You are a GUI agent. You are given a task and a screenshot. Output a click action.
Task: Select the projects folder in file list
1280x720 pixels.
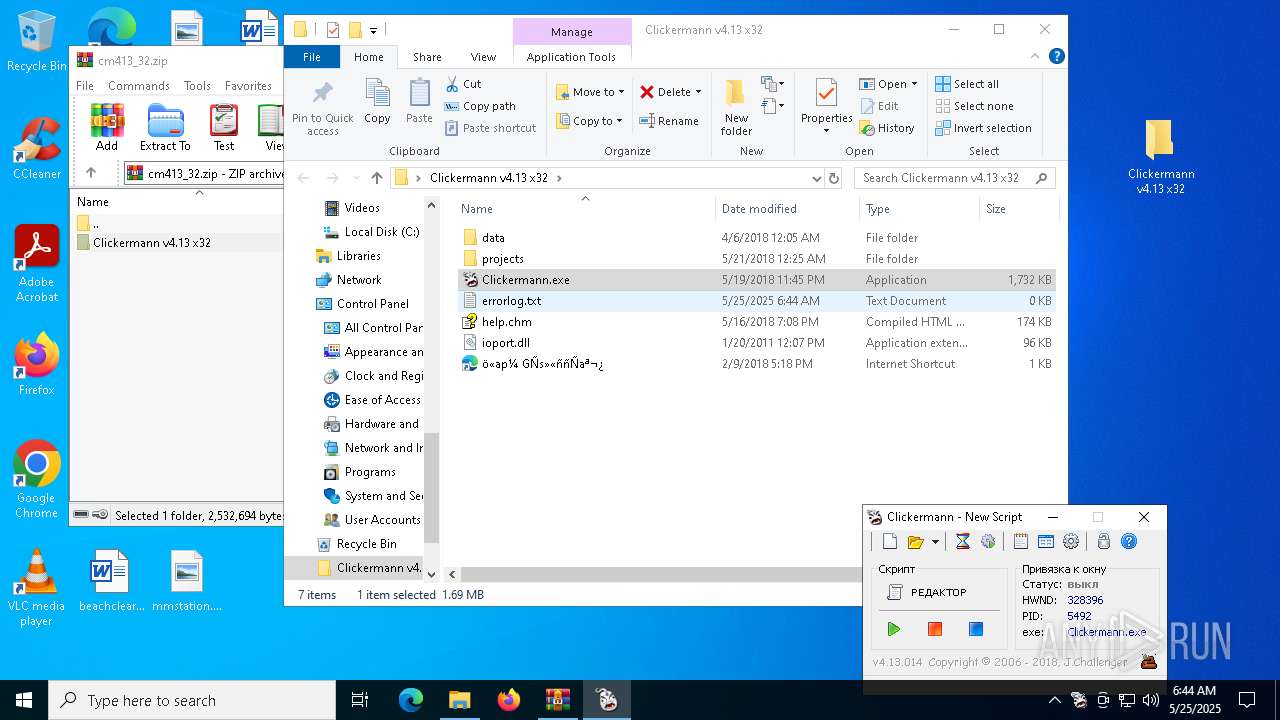[758, 259]
